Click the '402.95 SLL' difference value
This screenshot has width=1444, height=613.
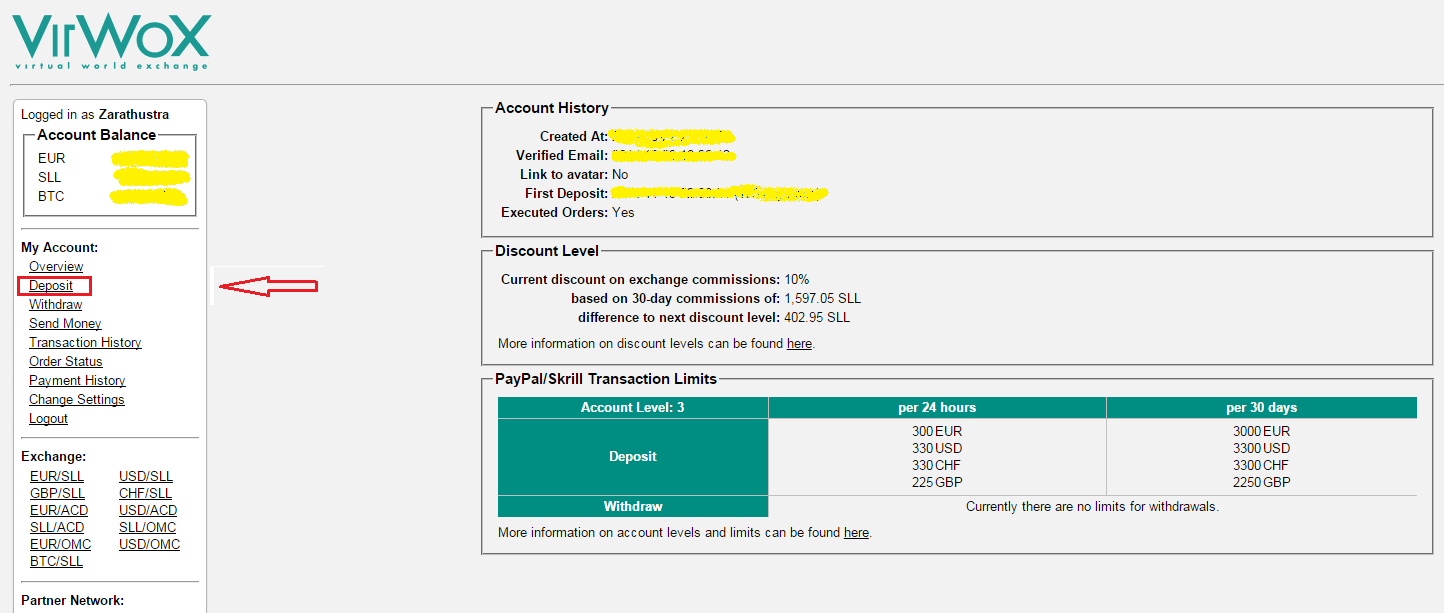tap(816, 317)
